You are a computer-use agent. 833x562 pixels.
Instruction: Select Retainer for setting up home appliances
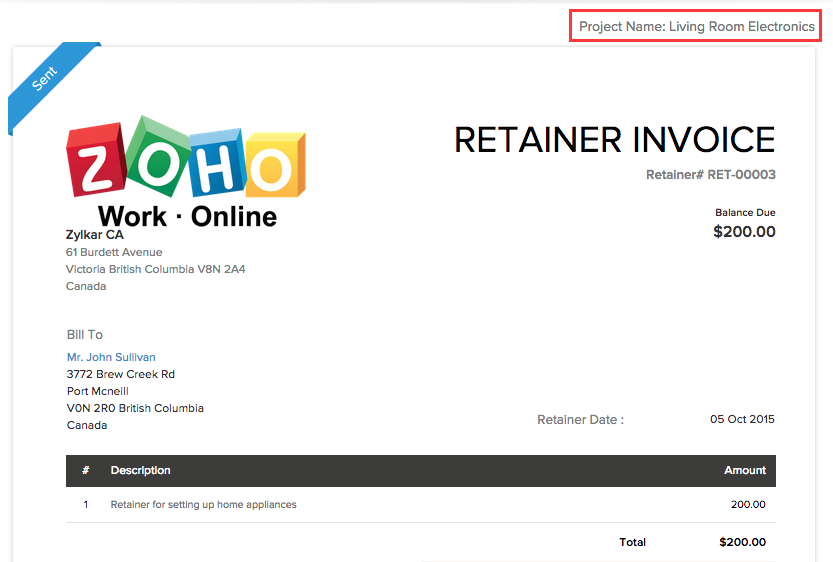pyautogui.click(x=203, y=505)
